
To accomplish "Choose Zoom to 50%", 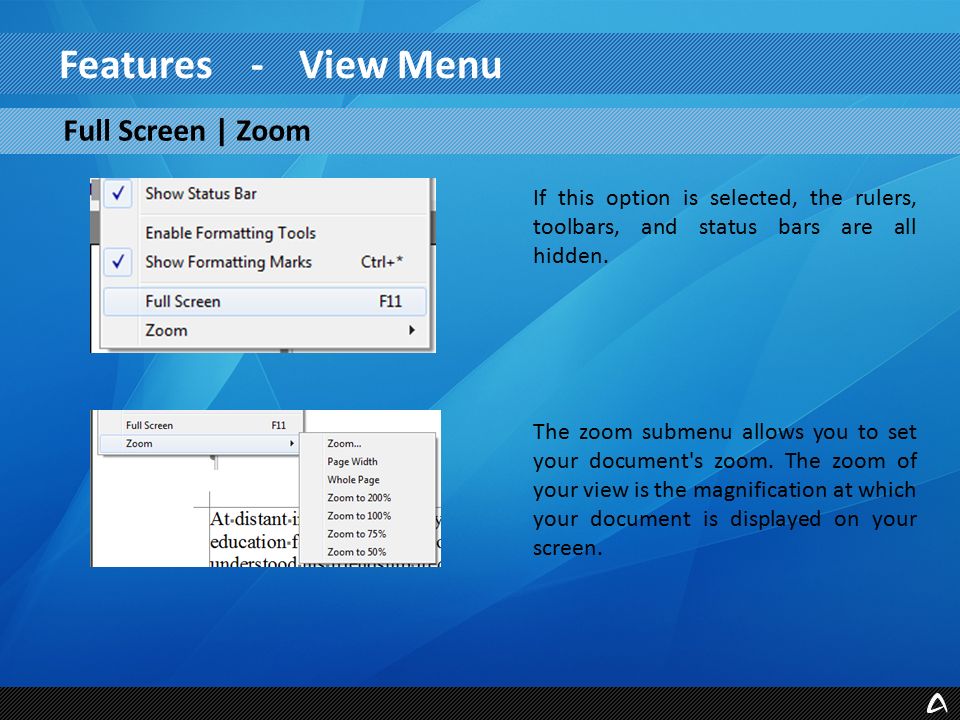I will [x=356, y=552].
